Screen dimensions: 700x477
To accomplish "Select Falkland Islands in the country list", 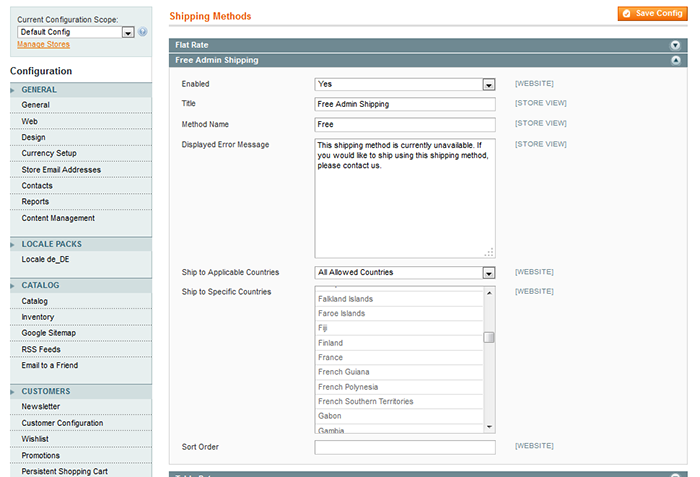I will coord(399,299).
